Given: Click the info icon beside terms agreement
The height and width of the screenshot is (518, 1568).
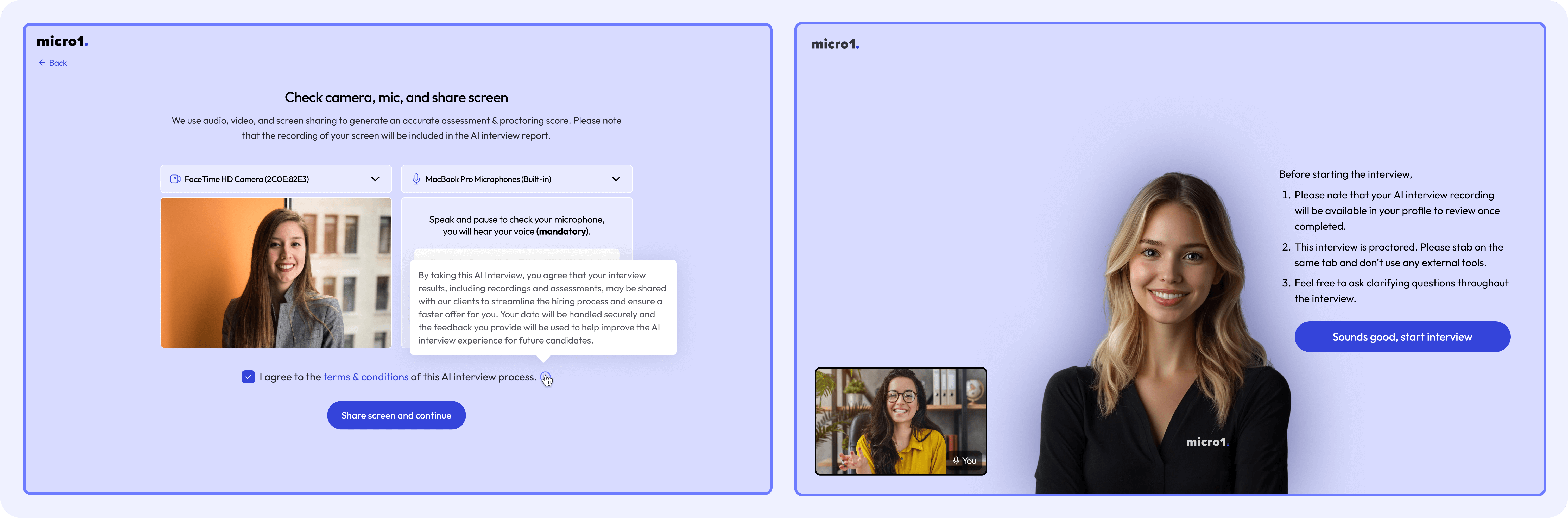Looking at the screenshot, I should pos(545,377).
